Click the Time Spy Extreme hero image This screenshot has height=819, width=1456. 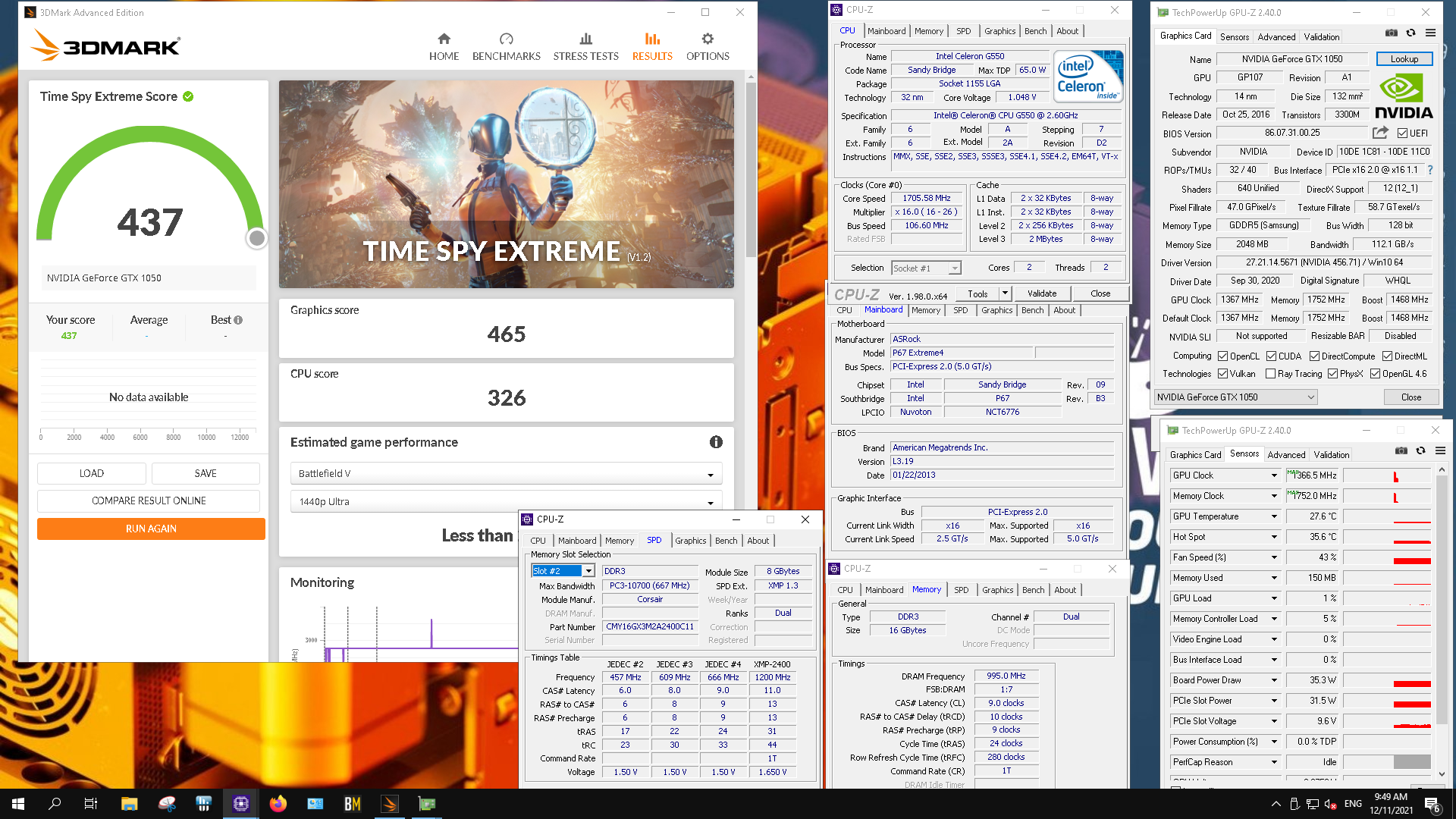(506, 184)
